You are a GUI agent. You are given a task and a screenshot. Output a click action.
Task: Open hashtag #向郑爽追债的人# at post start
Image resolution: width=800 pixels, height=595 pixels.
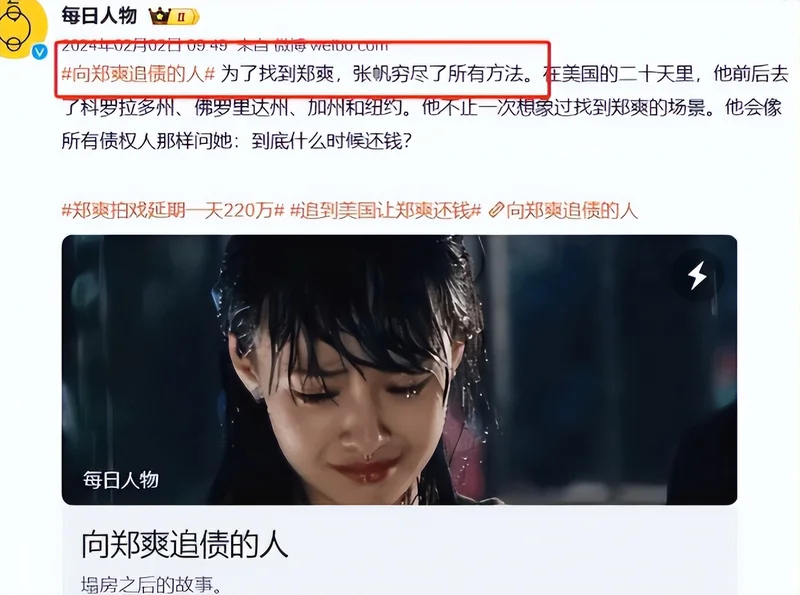point(138,75)
